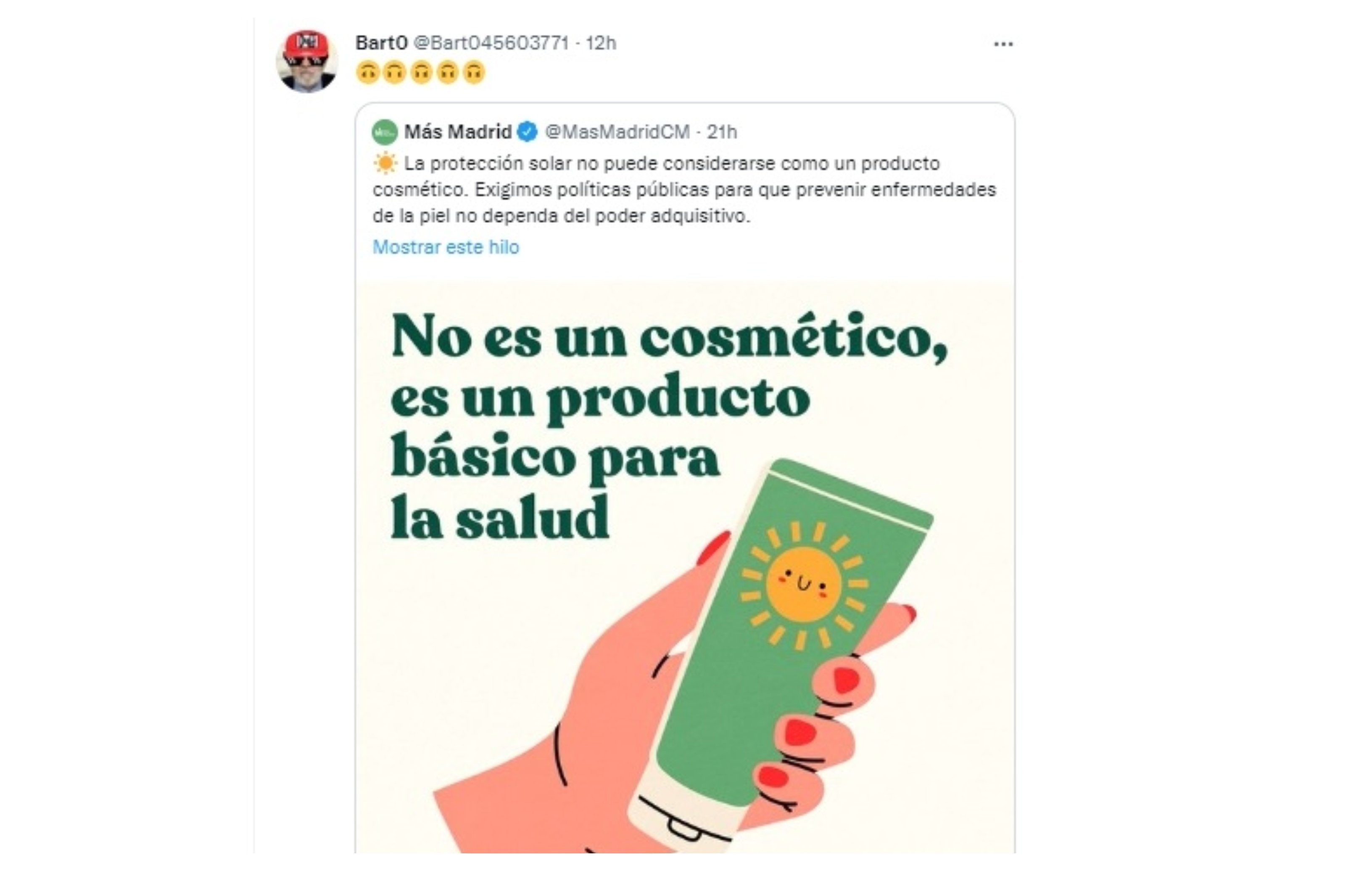
Task: Click the Bart0 display name
Action: tap(381, 43)
